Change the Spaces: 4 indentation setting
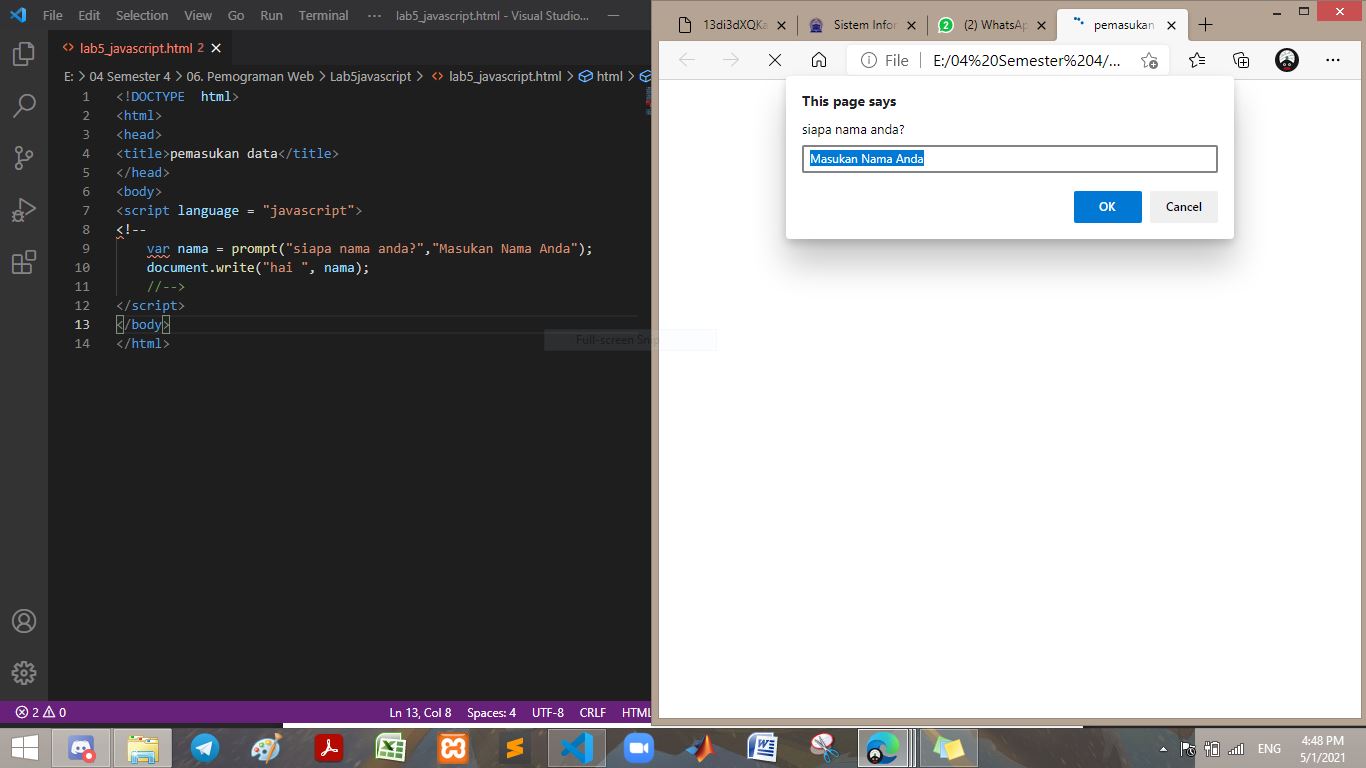 pyautogui.click(x=491, y=712)
